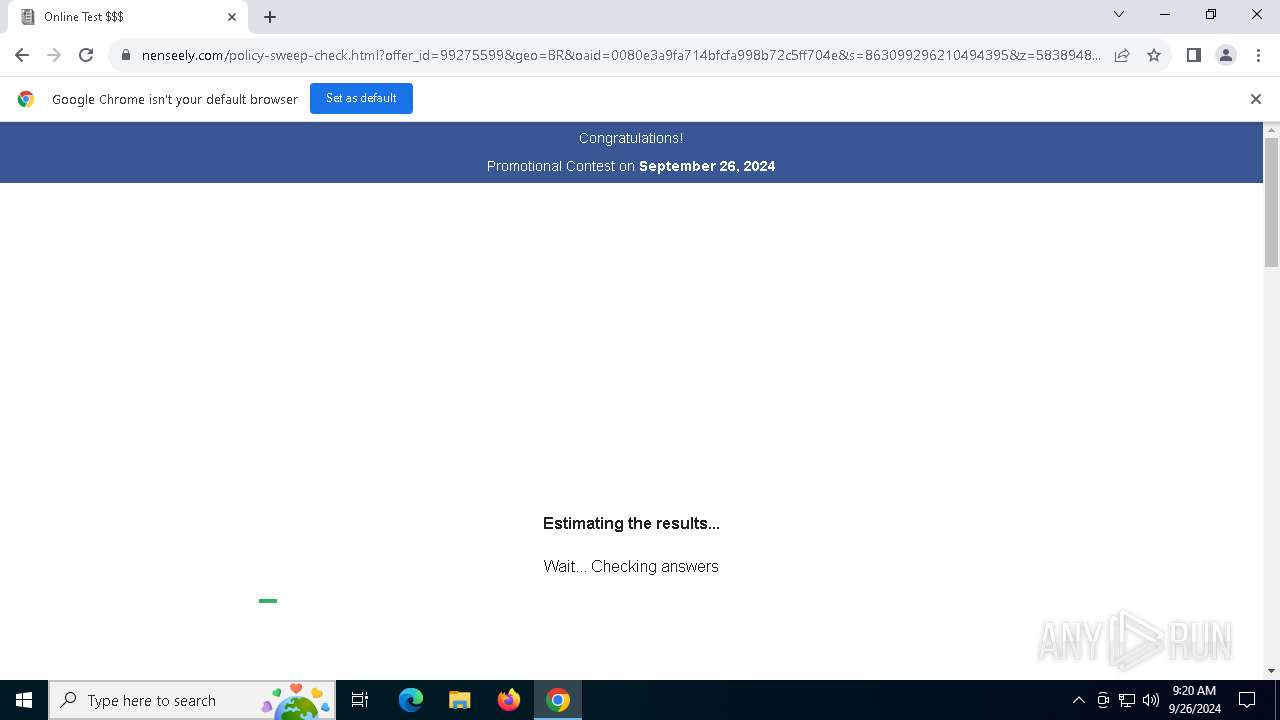This screenshot has height=720, width=1280.
Task: Click the Type here to search box
Action: click(192, 700)
